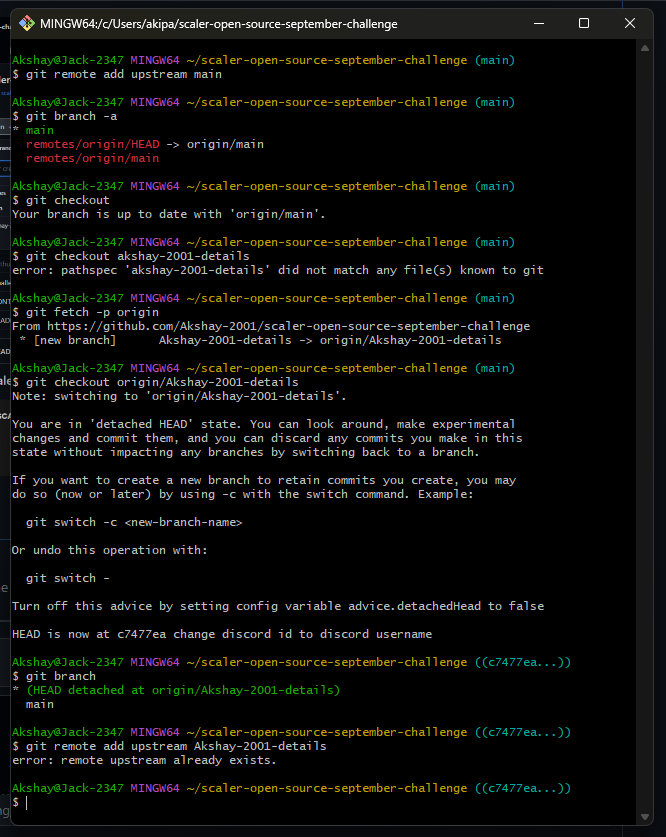
Task: Click the '[new branch]' fetch result line
Action: coord(261,340)
